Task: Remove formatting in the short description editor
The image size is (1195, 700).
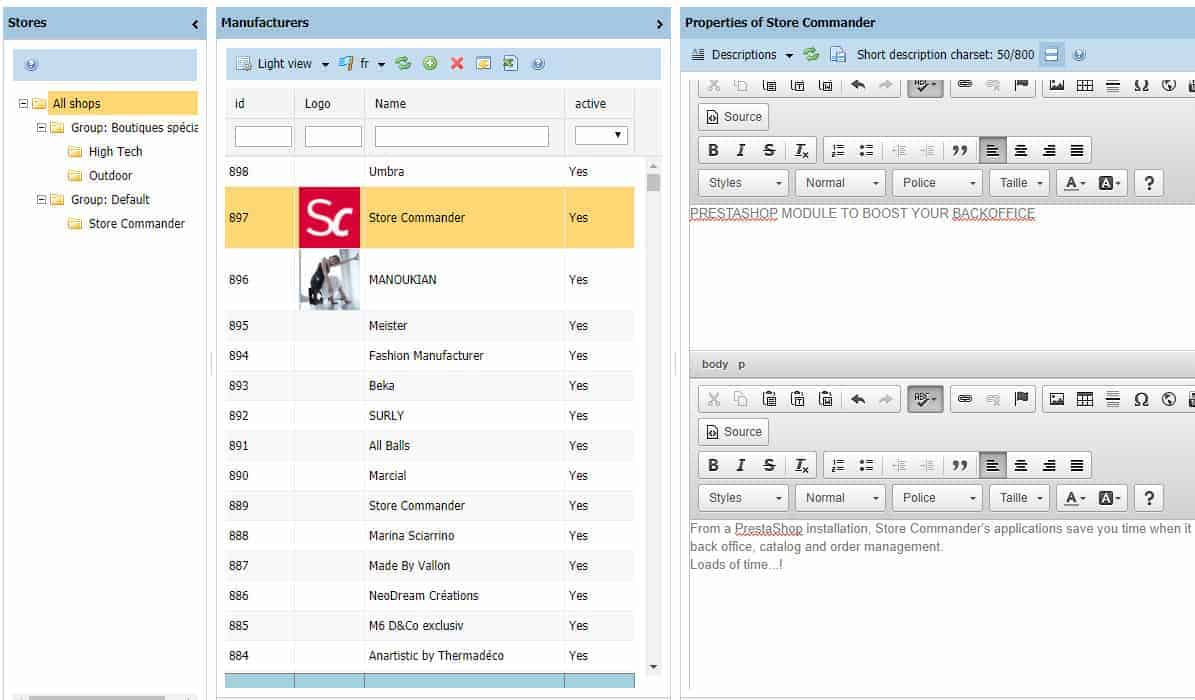Action: (801, 150)
